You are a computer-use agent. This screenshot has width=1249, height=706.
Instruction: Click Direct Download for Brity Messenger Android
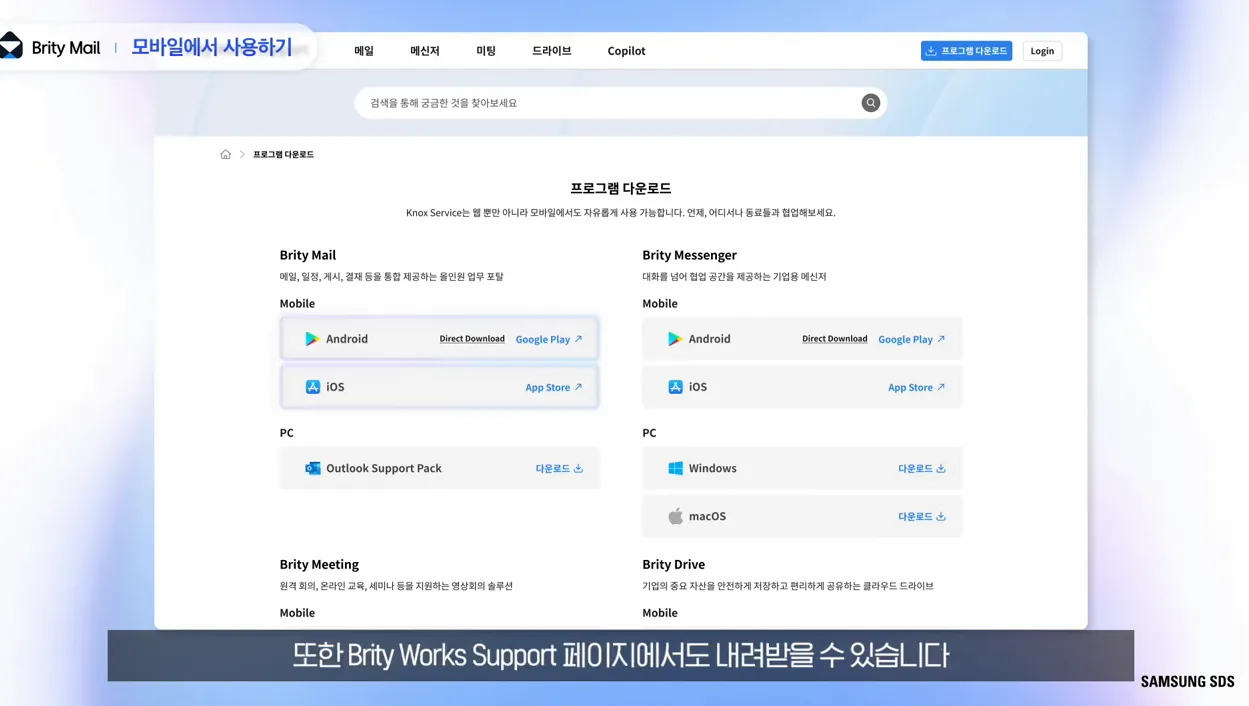(x=835, y=339)
